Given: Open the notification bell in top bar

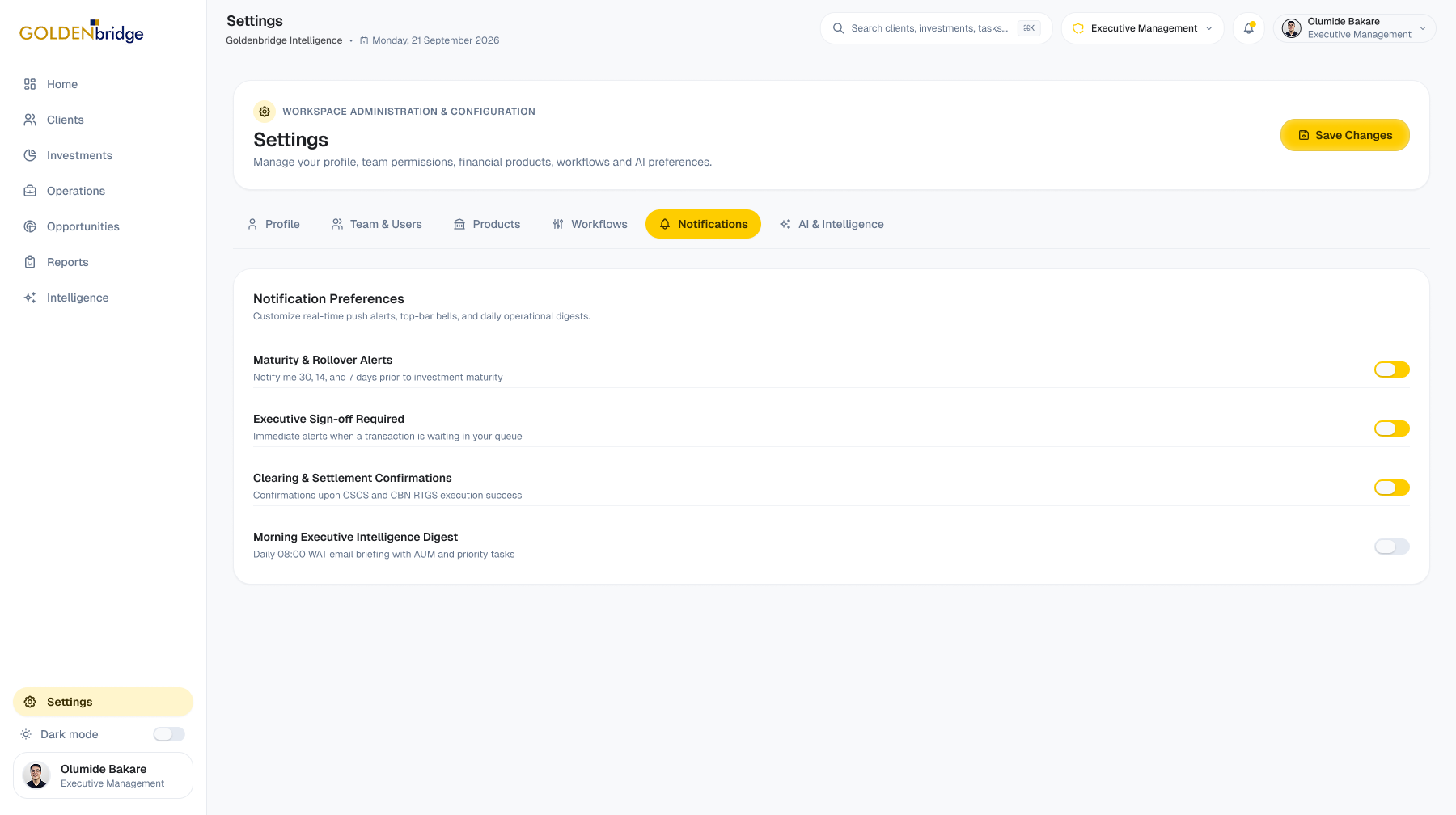Looking at the screenshot, I should (1249, 28).
